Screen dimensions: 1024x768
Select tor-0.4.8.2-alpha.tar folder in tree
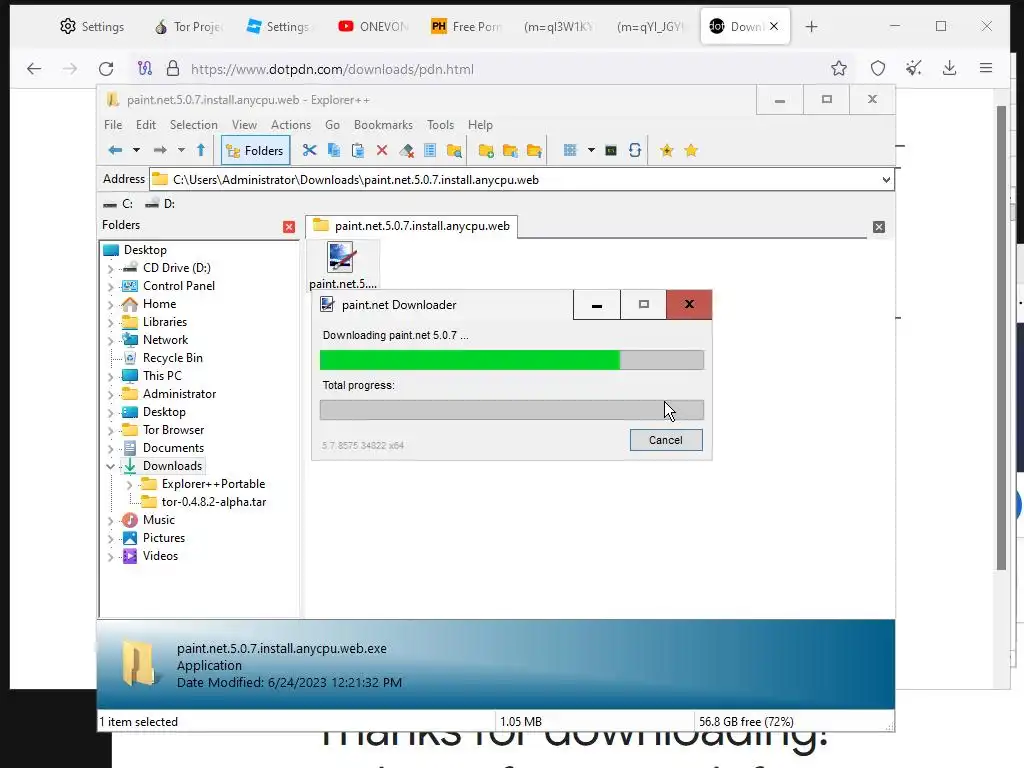[x=214, y=502]
